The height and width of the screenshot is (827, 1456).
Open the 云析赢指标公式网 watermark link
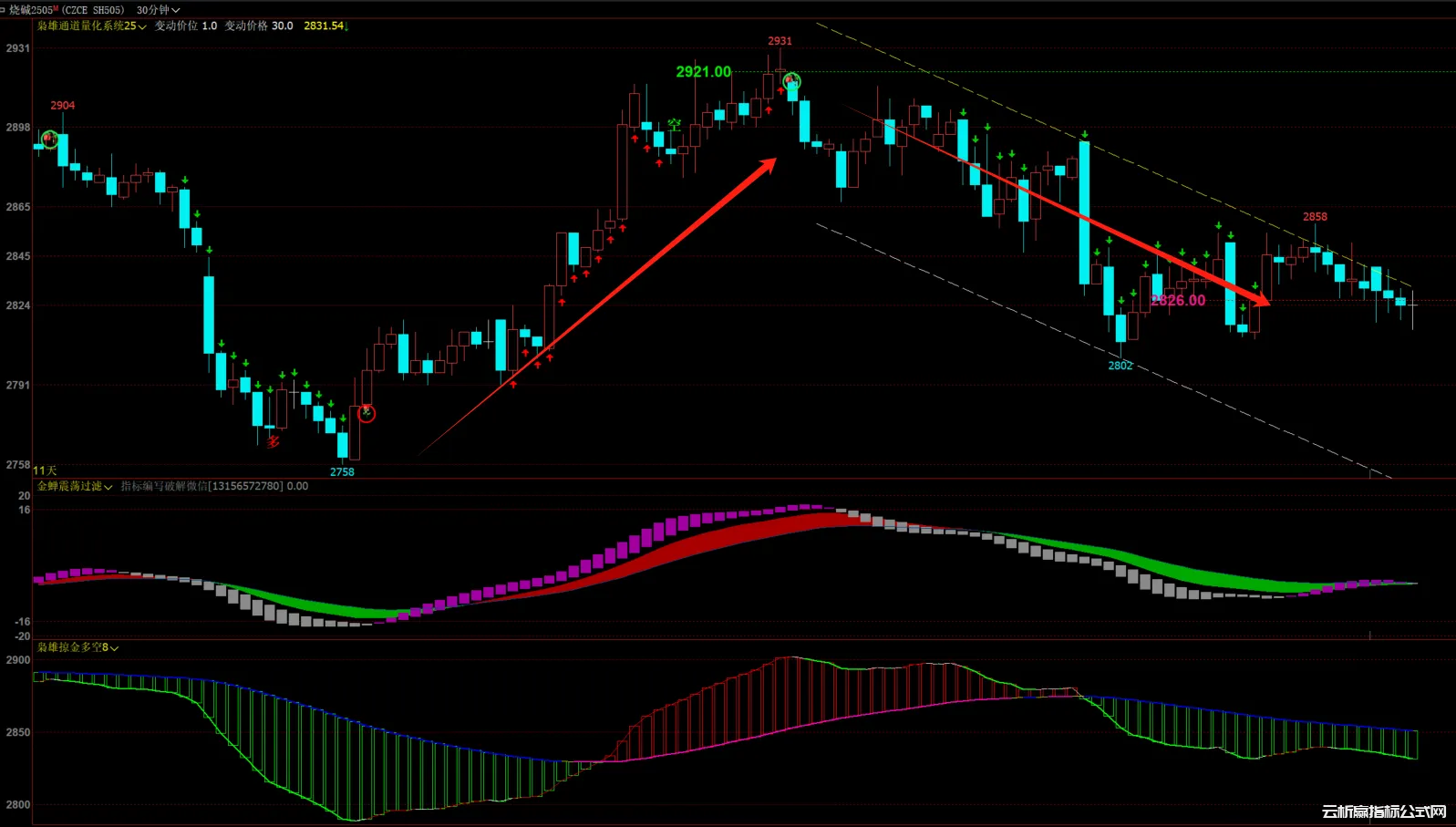(1383, 811)
